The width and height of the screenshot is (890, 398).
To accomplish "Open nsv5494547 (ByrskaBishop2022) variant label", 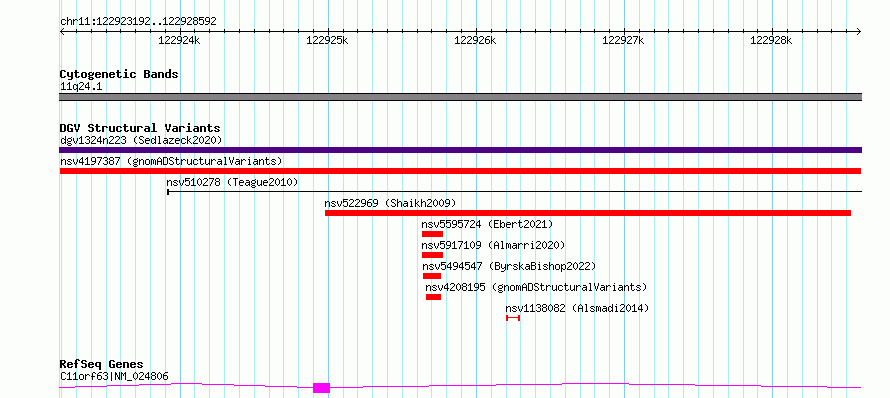I will [509, 266].
